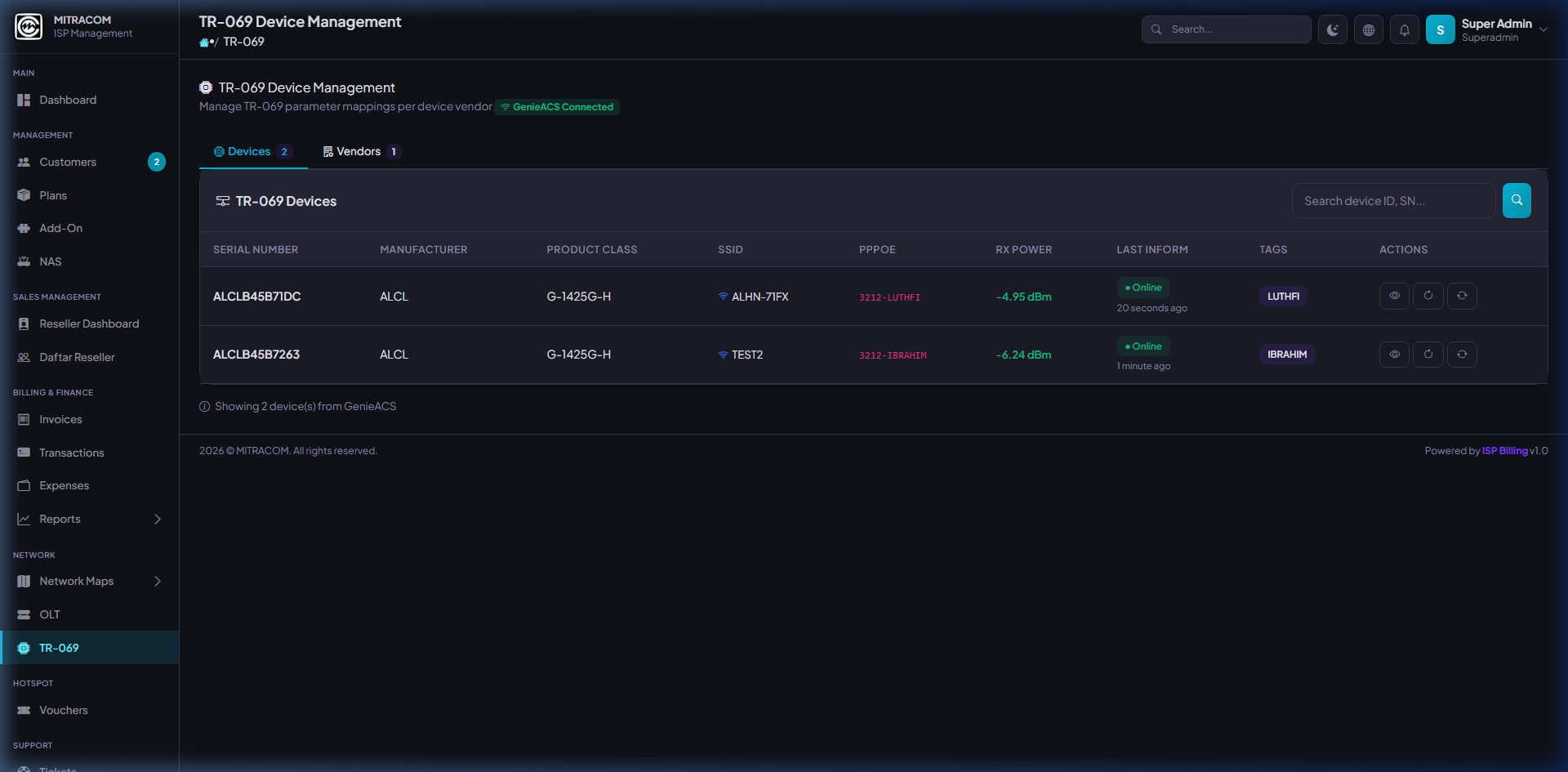
Task: Open notifications bell icon
Action: pyautogui.click(x=1404, y=30)
